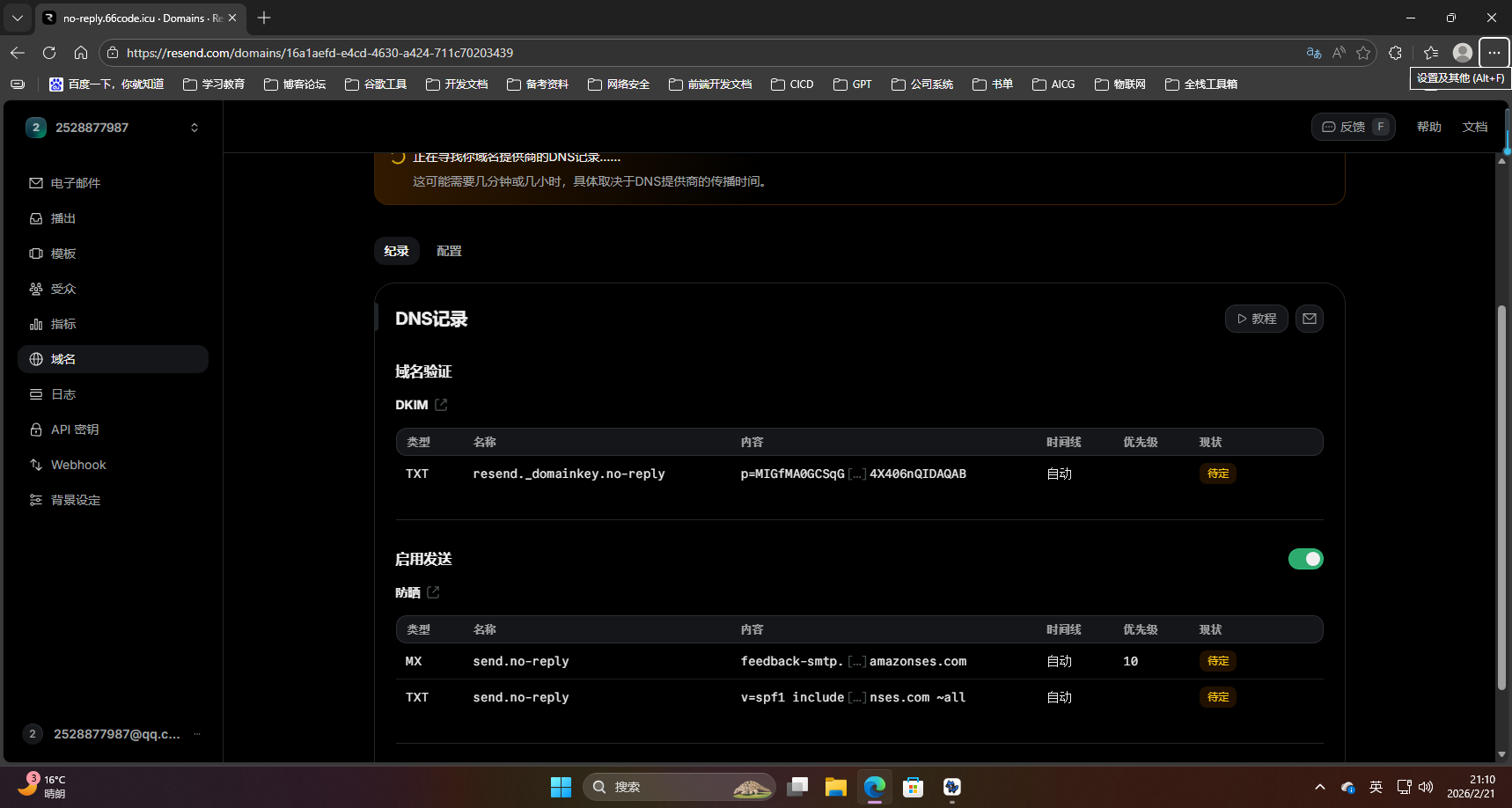
Task: Click the browser back arrow
Action: pos(18,53)
